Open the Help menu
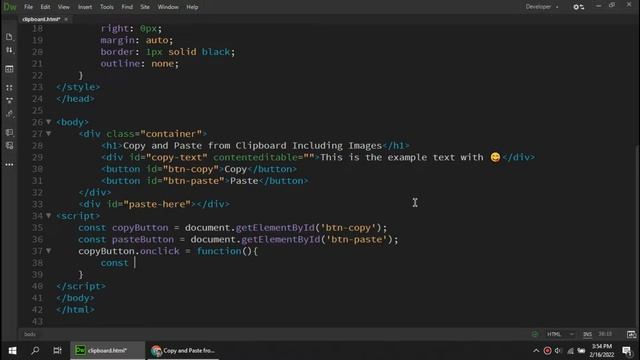This screenshot has height=360, width=640. pos(192,7)
